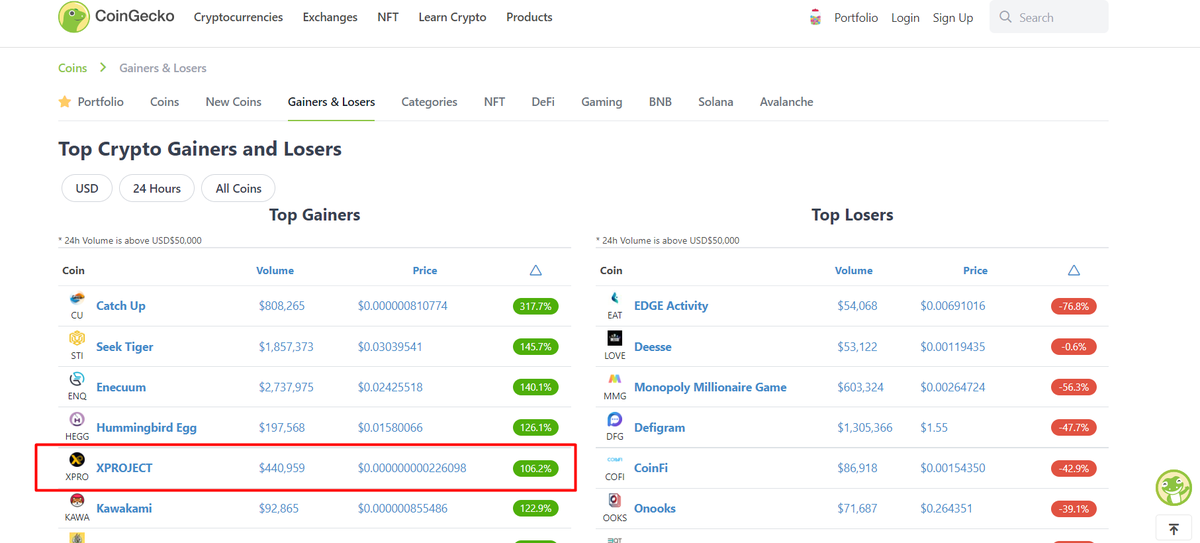1200x543 pixels.
Task: Click the Login link
Action: [905, 17]
